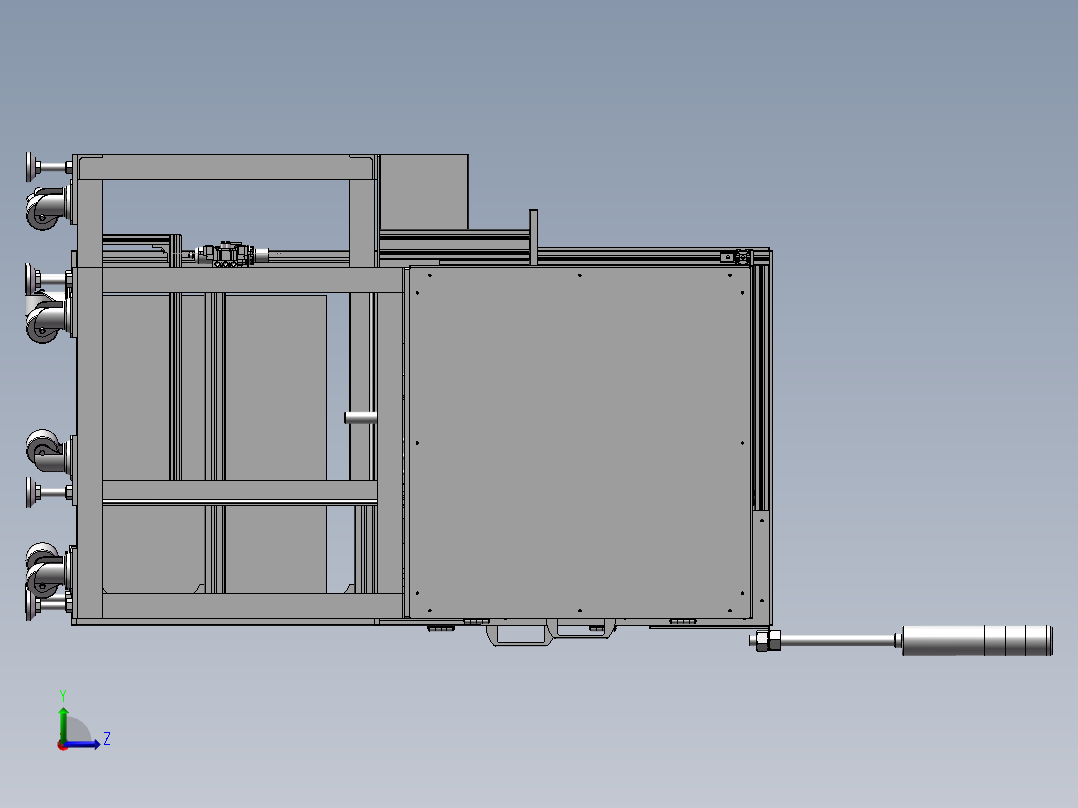
Task: Select the pneumatic valve assembly near the top
Action: pyautogui.click(x=230, y=254)
